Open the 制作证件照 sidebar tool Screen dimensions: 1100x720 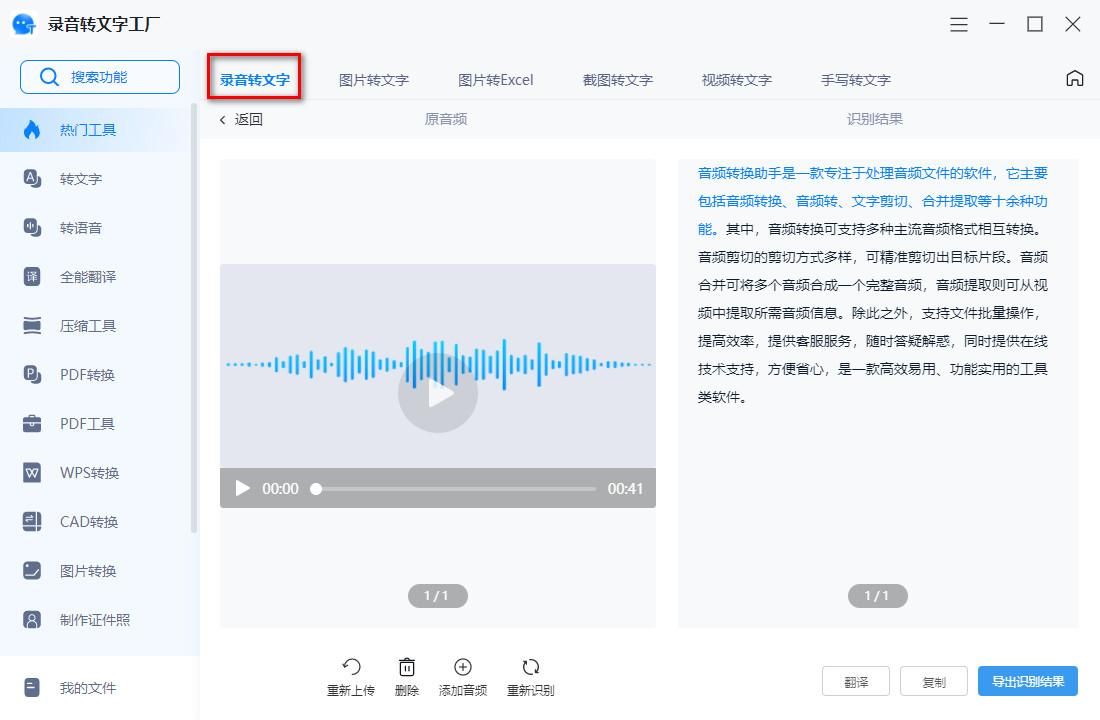click(95, 620)
